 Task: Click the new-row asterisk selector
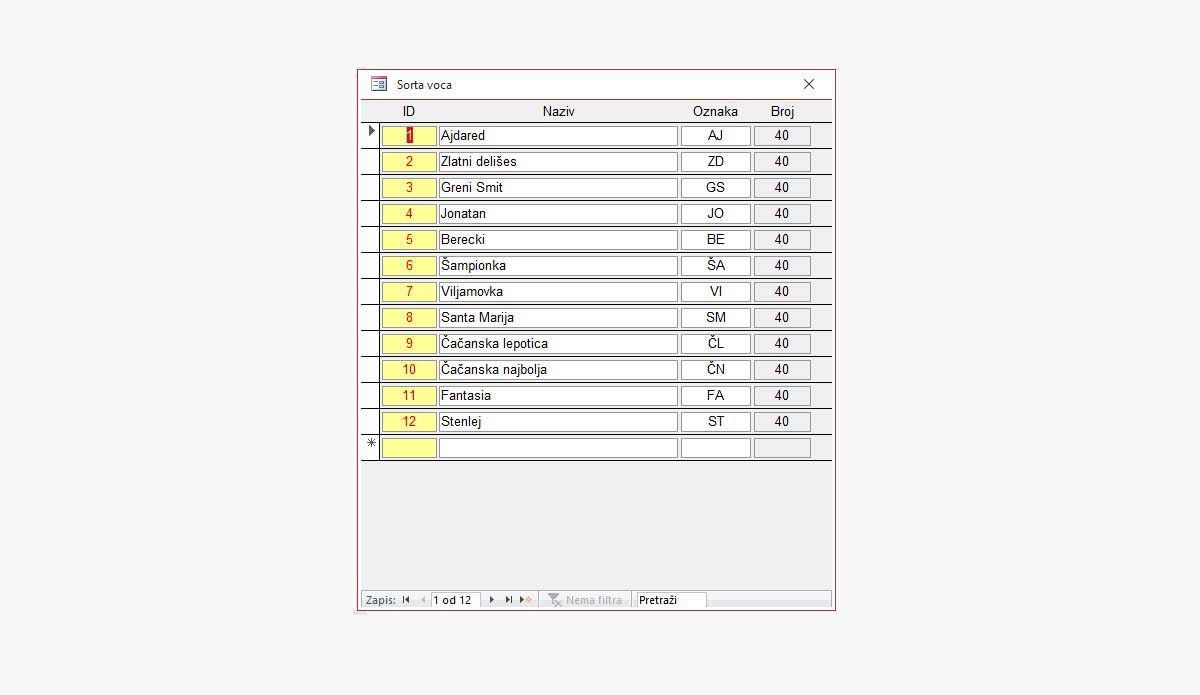click(371, 447)
